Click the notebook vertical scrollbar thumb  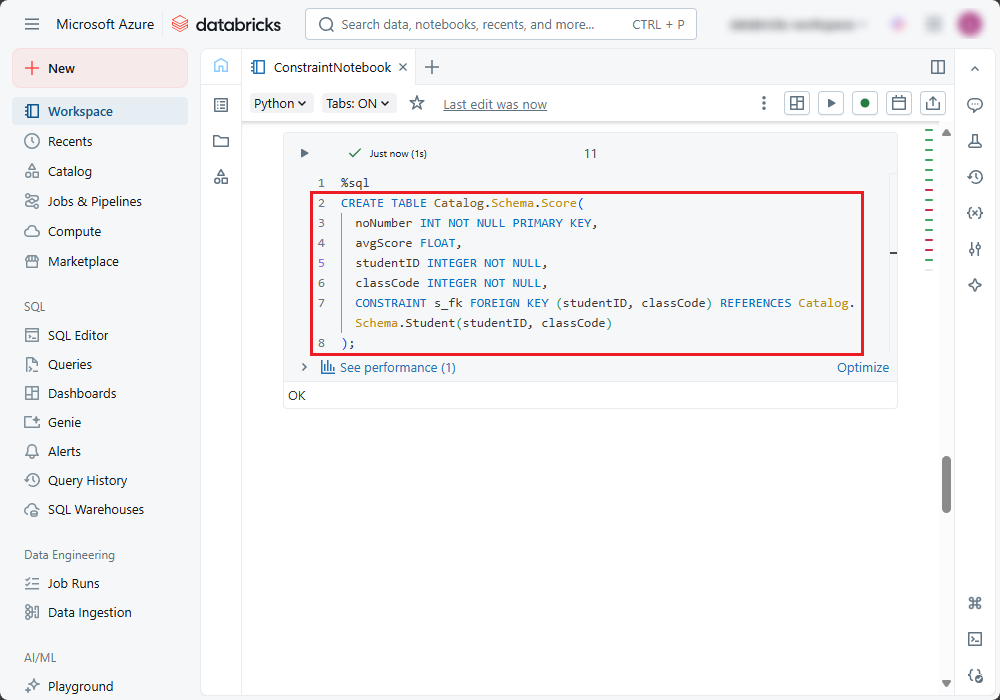click(x=946, y=484)
